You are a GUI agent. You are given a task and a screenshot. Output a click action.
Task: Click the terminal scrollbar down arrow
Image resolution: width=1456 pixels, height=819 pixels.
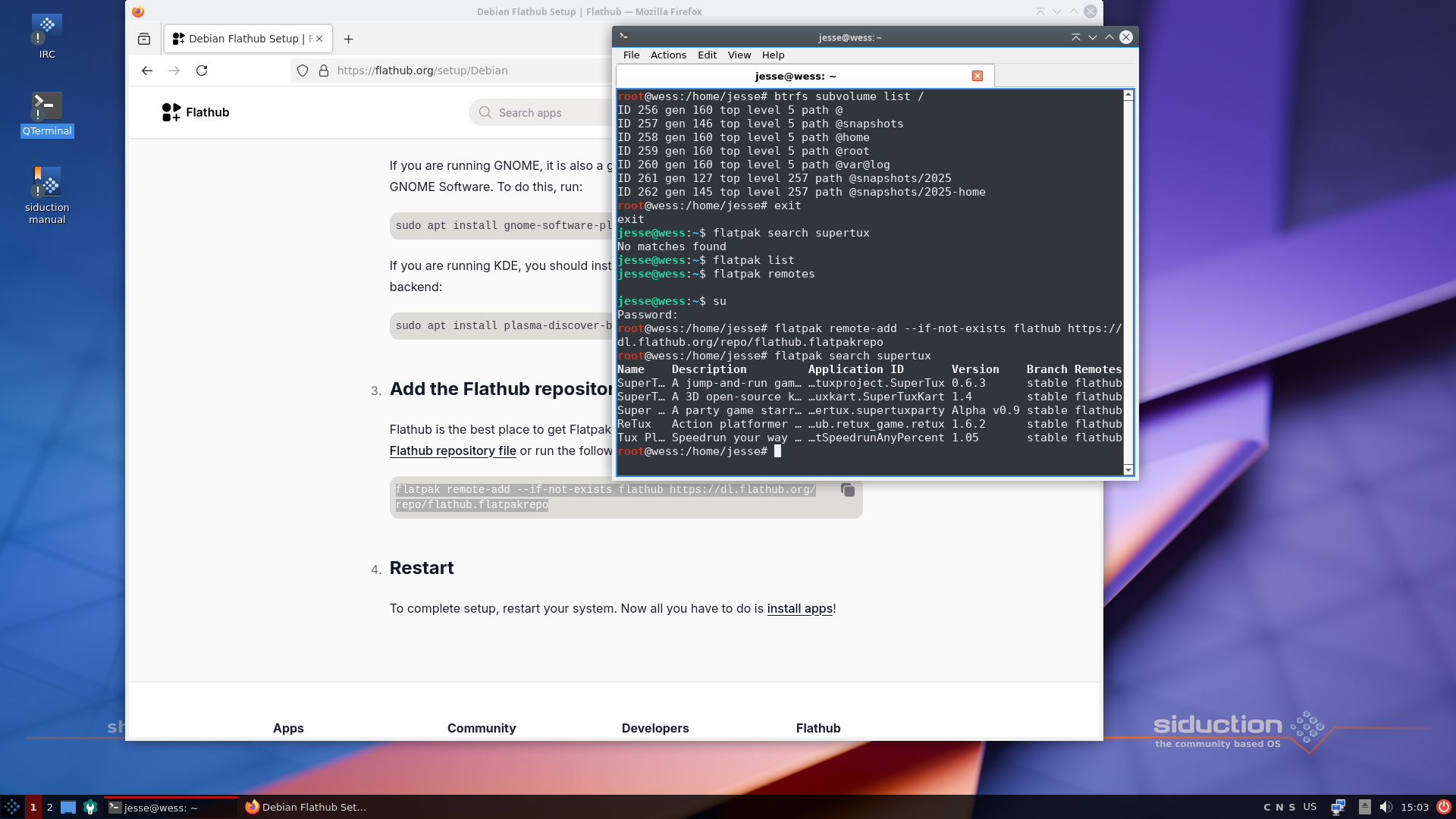pyautogui.click(x=1128, y=470)
